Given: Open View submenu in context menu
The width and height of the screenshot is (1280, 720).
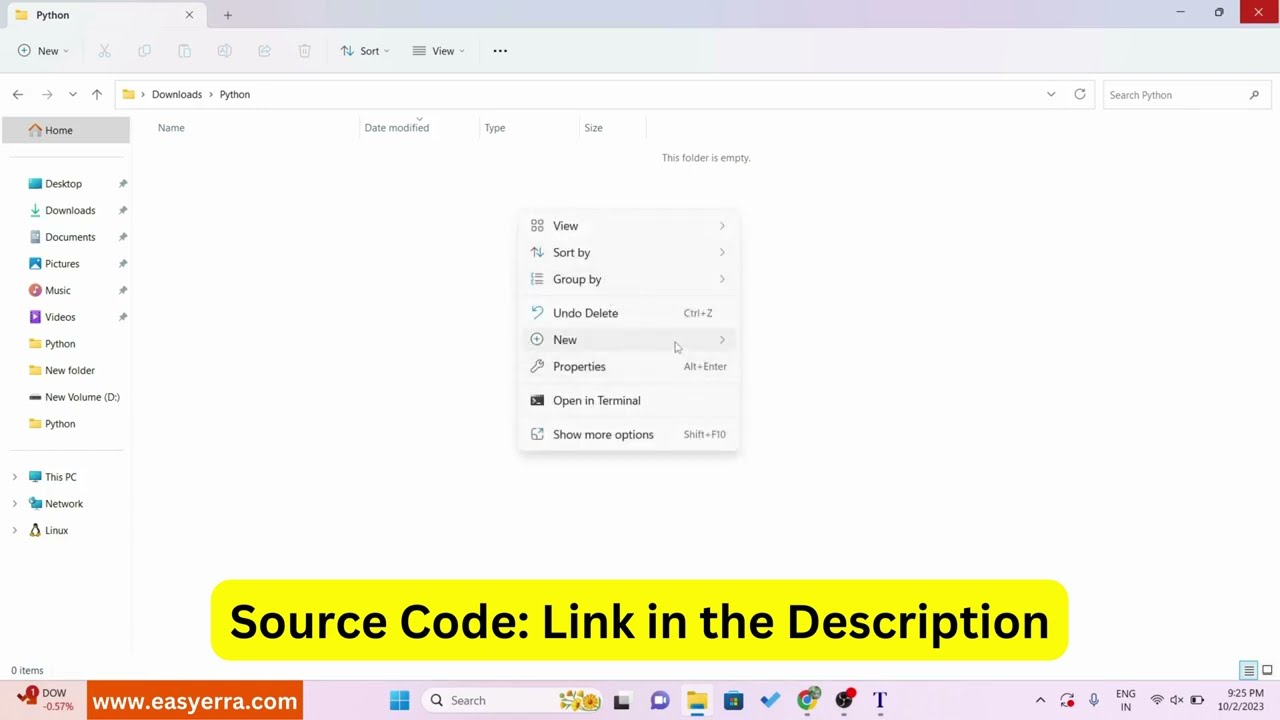Looking at the screenshot, I should click(628, 226).
